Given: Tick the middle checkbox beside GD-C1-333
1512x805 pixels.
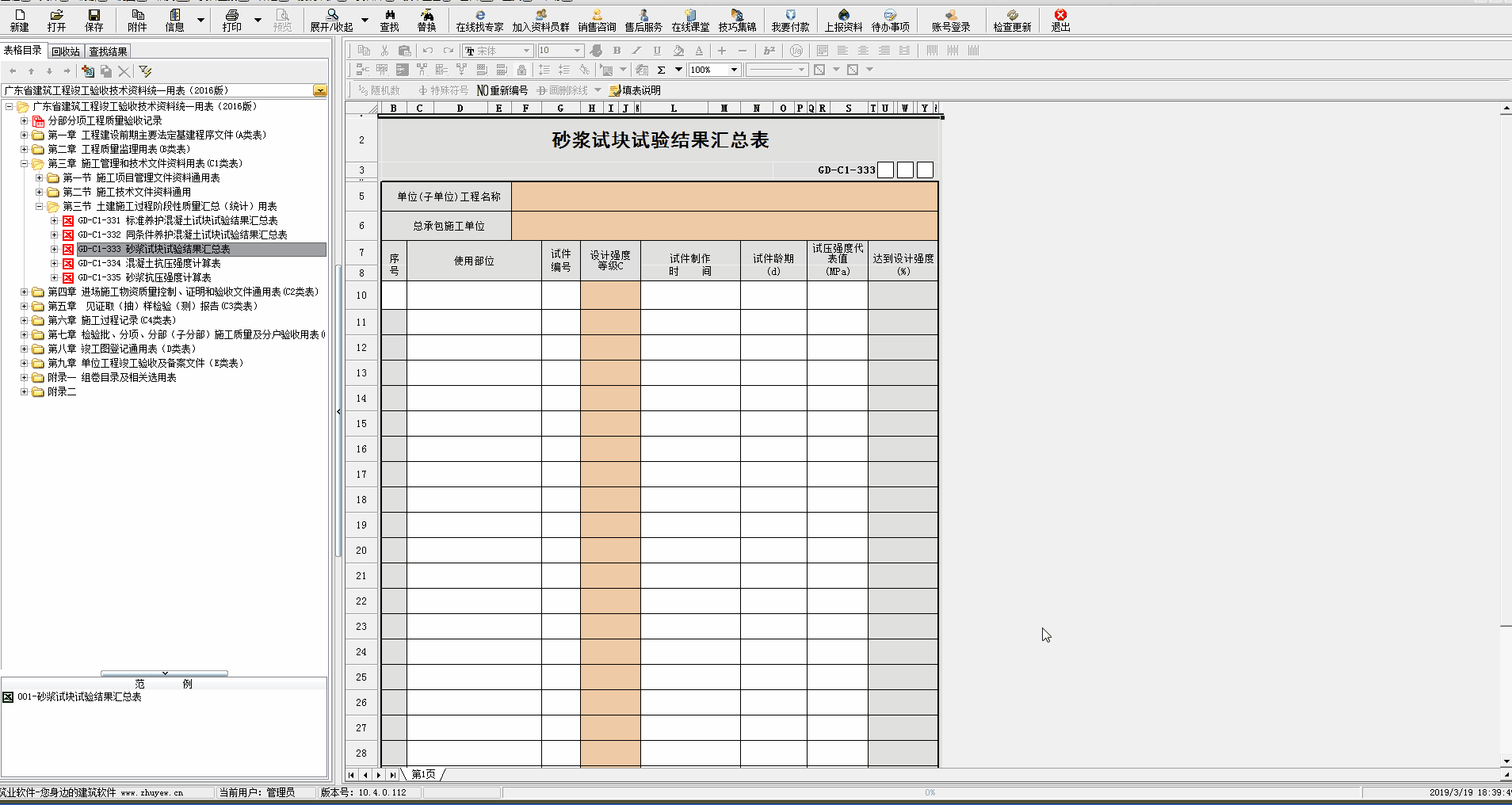Looking at the screenshot, I should (905, 170).
